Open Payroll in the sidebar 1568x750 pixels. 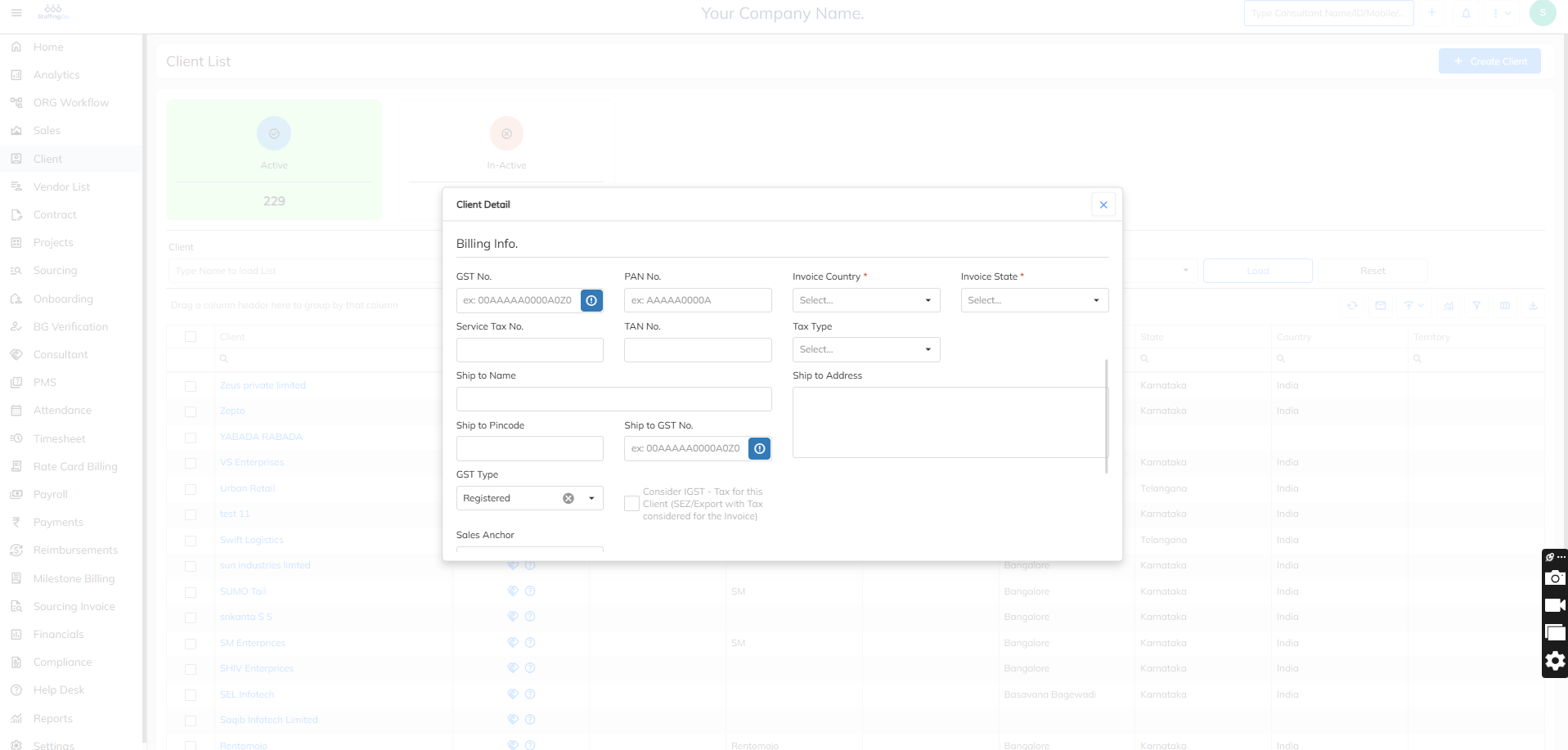[x=50, y=494]
